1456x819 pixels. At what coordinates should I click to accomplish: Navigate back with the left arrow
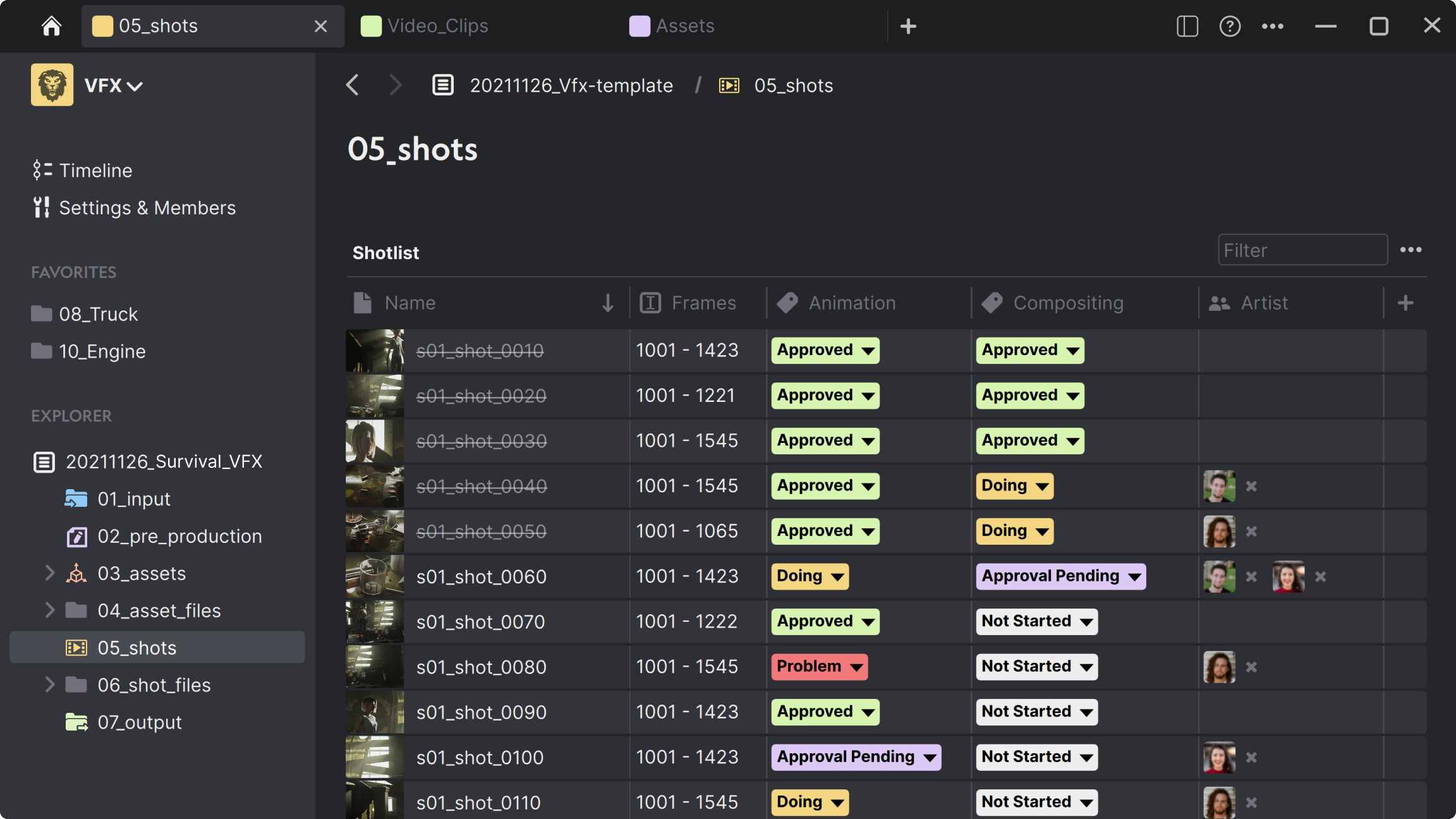tap(353, 85)
